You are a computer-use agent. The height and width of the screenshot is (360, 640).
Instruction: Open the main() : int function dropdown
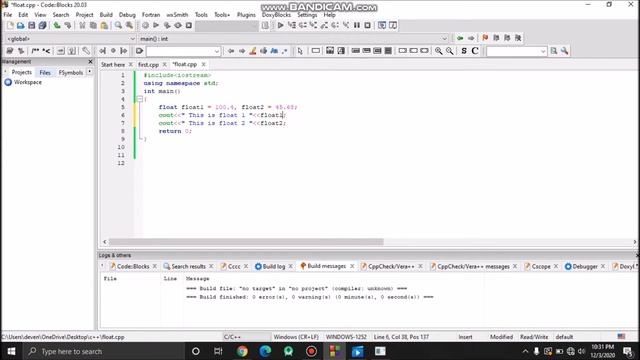coord(444,39)
